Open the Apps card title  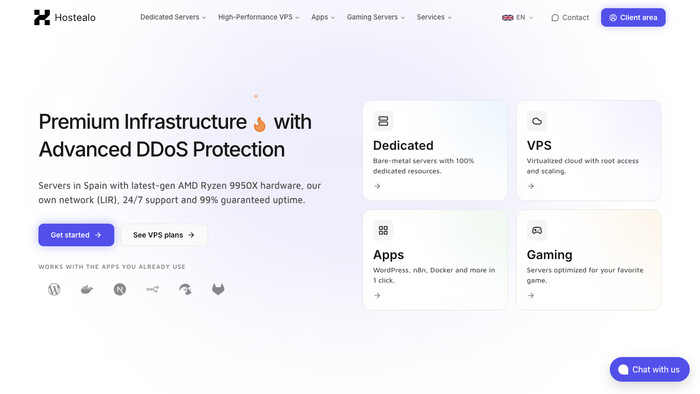(388, 255)
